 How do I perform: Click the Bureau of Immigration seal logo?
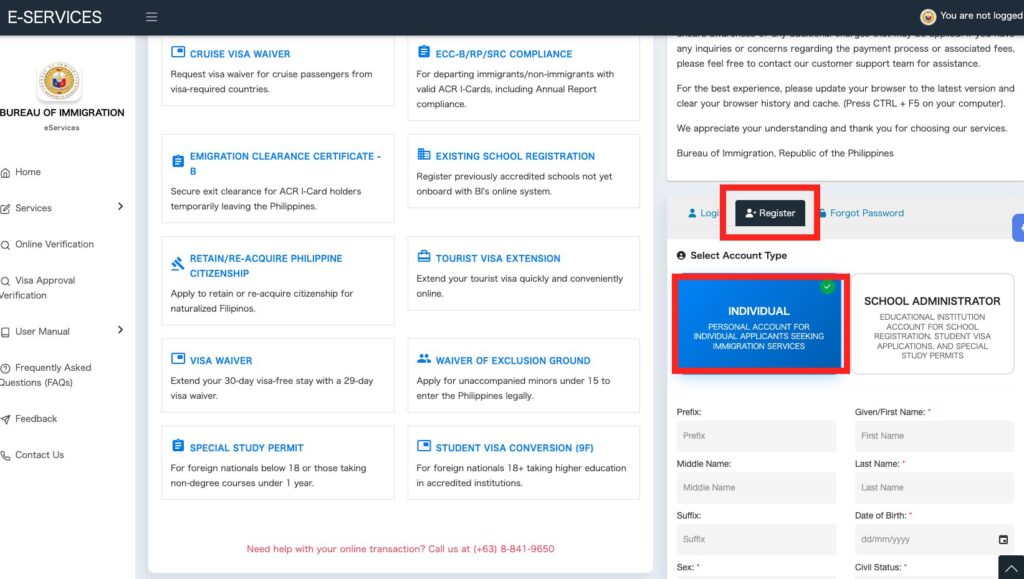(x=60, y=82)
